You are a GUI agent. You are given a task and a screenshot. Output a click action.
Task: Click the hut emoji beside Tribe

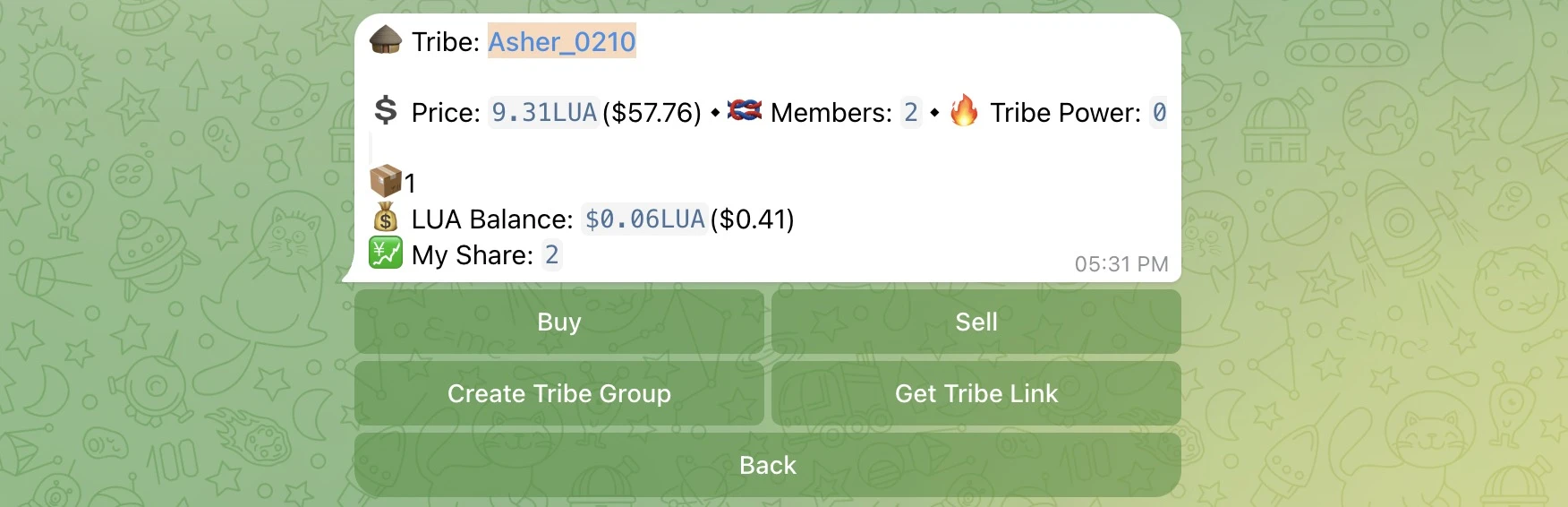click(x=386, y=40)
